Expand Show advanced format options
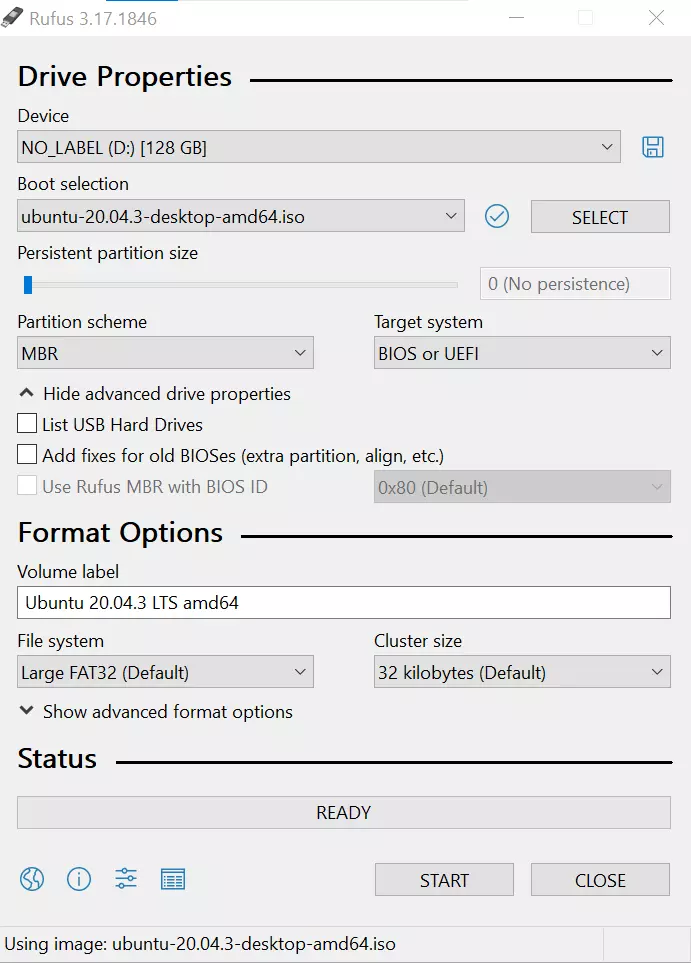Screen dimensions: 691x963 point(156,712)
